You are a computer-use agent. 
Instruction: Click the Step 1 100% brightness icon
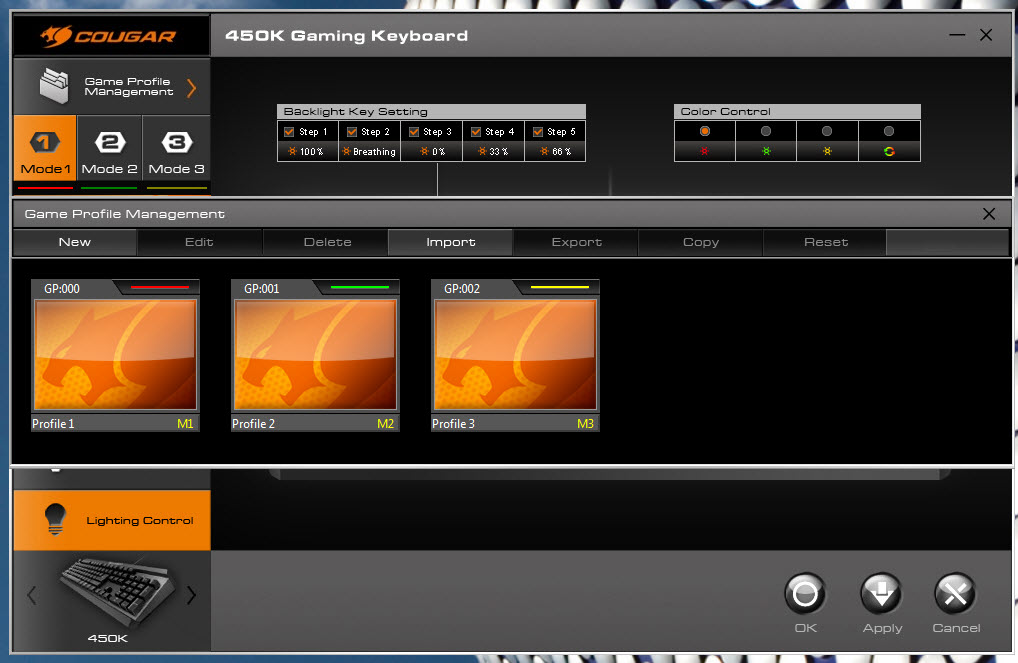point(292,151)
